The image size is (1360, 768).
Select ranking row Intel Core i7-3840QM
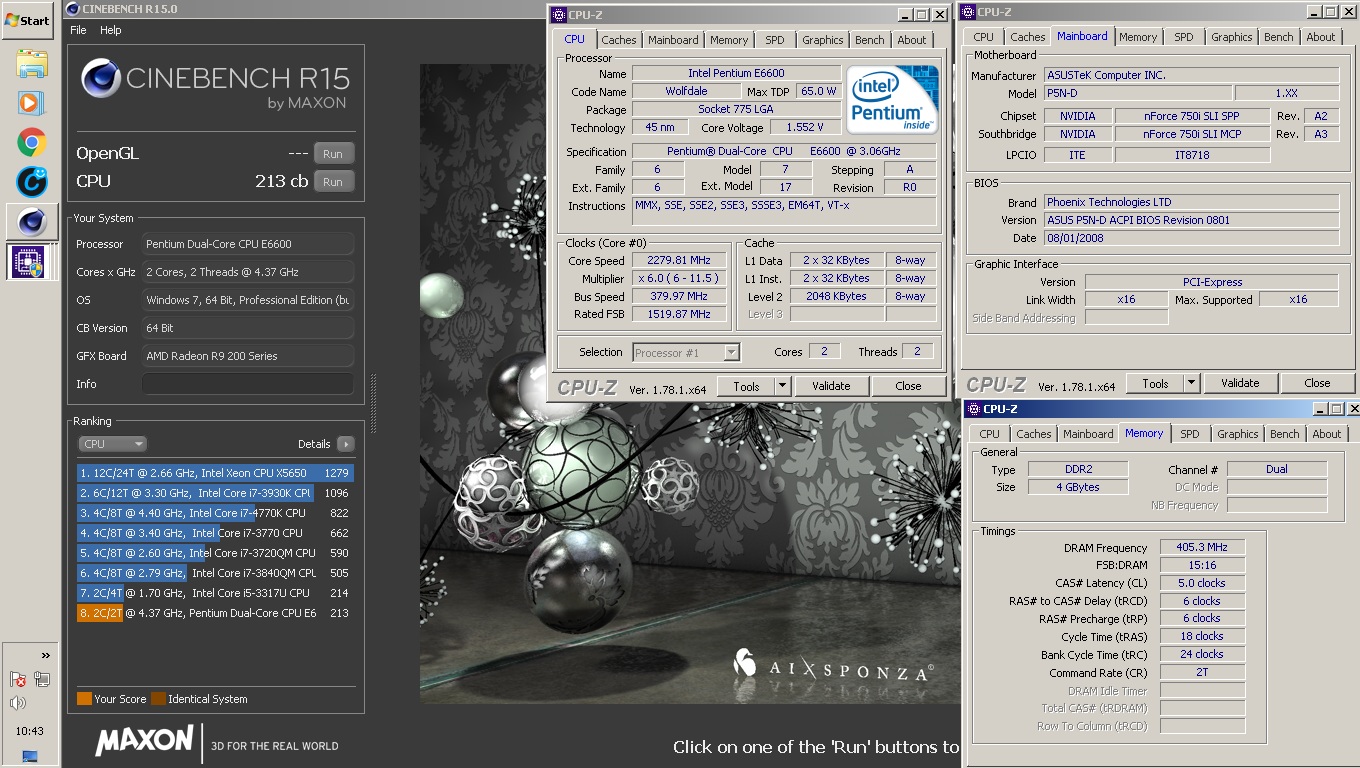tap(215, 573)
